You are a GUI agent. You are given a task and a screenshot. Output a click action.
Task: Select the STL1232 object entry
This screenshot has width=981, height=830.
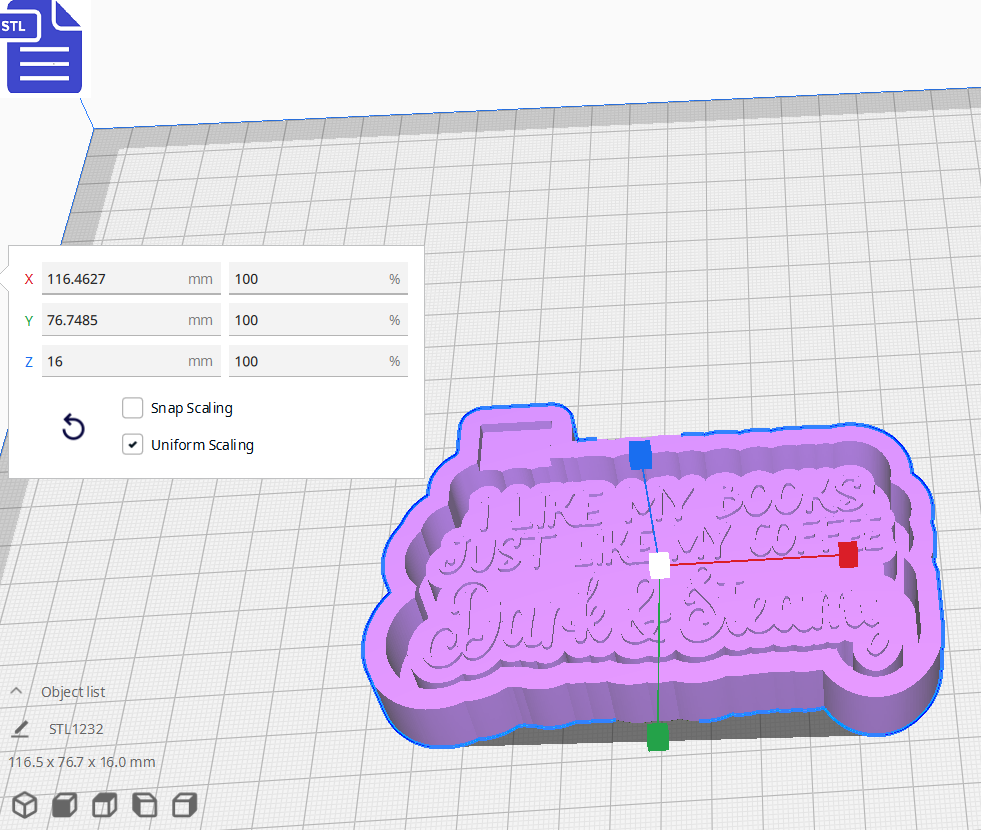(x=75, y=729)
